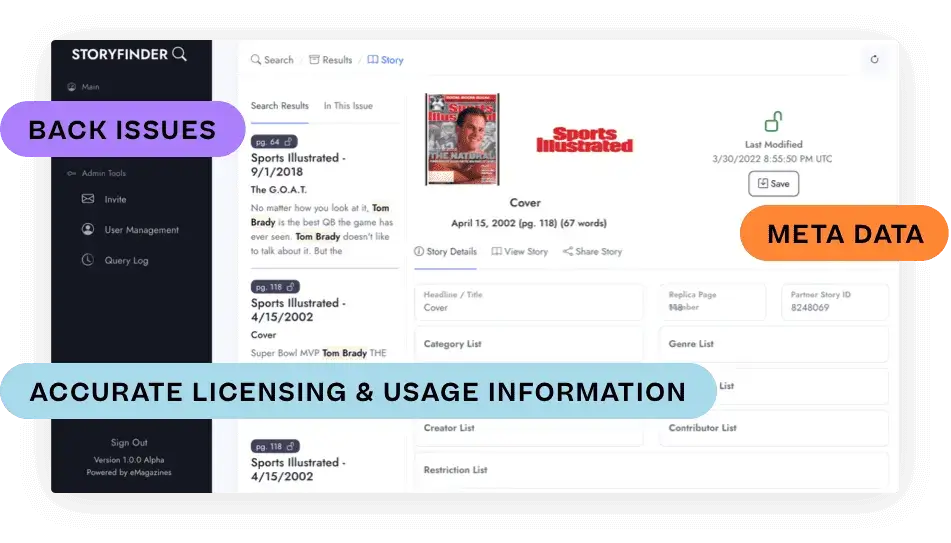951x543 pixels.
Task: Open Sports Illustrated 9/1/2018 result
Action: tap(298, 164)
